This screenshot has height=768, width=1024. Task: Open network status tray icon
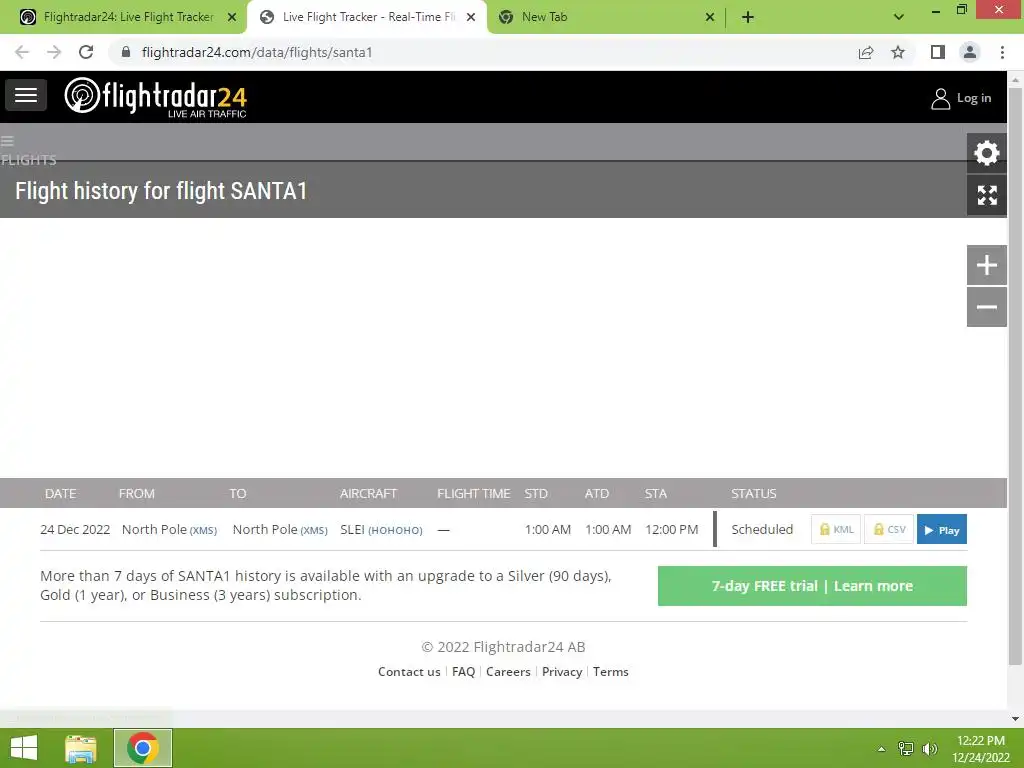tap(906, 749)
